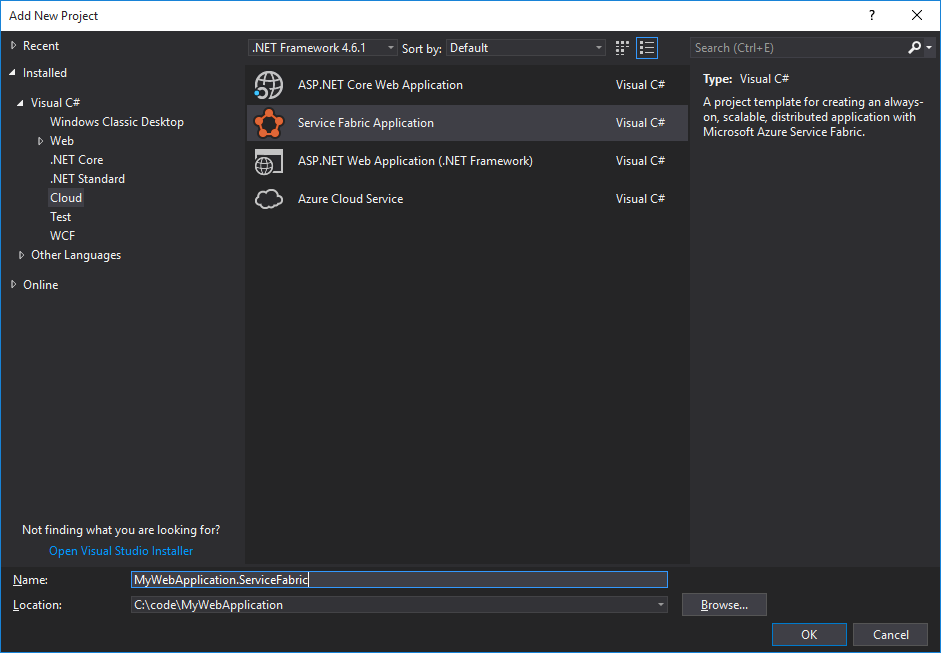Select the Azure Cloud Service template name
This screenshot has height=653, width=941.
click(350, 199)
